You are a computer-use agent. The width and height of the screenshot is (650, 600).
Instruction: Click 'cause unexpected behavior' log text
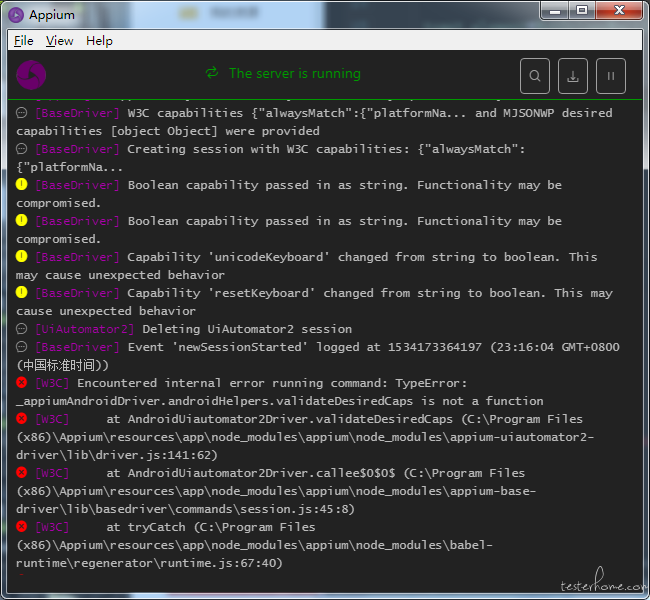coord(106,311)
